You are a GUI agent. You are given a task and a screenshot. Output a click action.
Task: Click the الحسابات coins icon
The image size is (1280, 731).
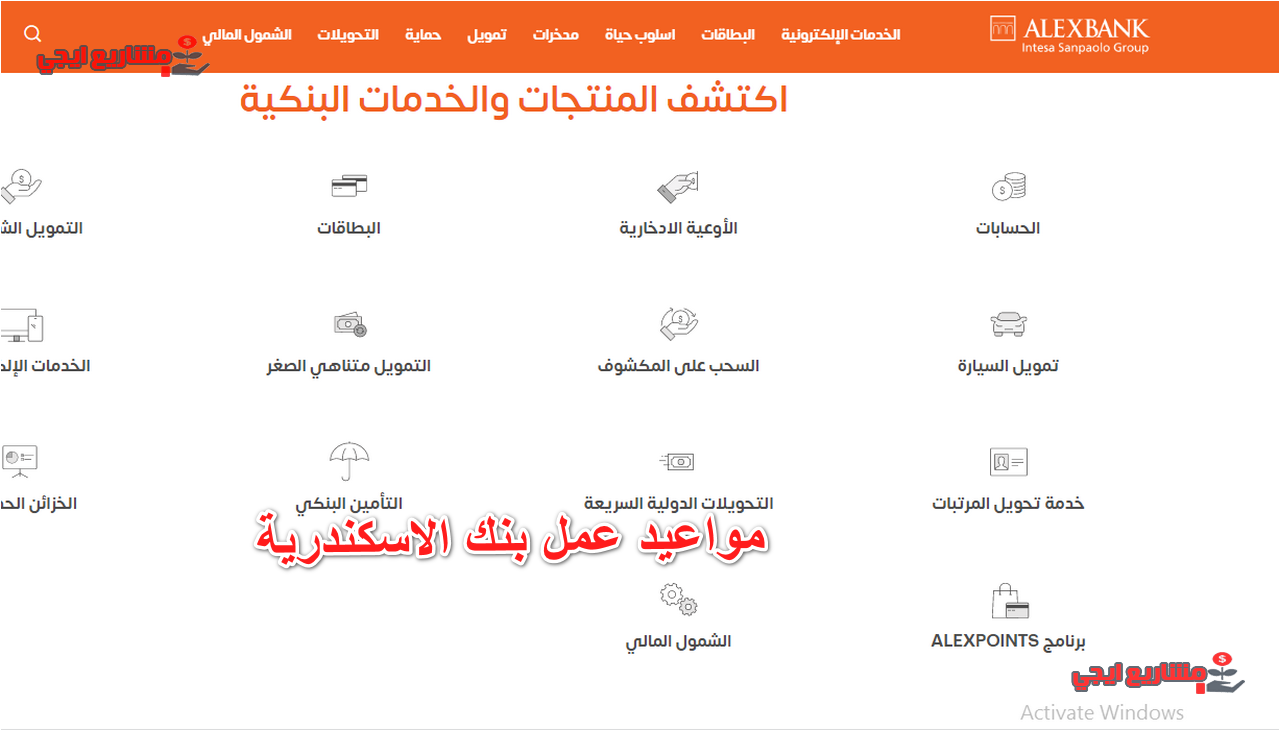point(1008,186)
